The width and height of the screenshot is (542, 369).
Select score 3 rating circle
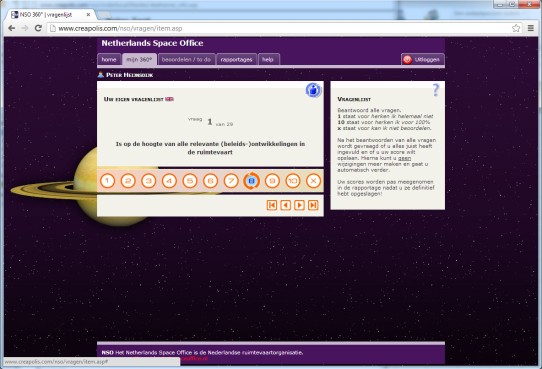pos(149,181)
